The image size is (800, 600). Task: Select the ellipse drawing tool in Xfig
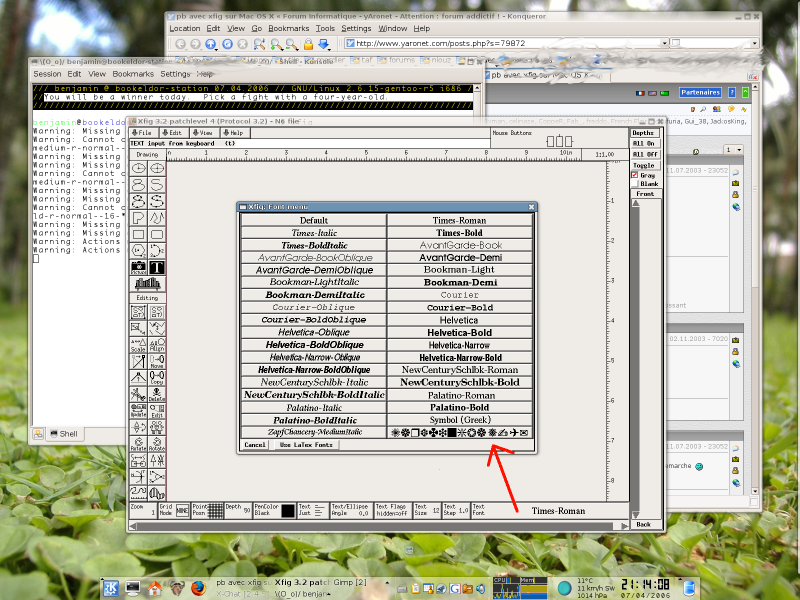point(157,168)
